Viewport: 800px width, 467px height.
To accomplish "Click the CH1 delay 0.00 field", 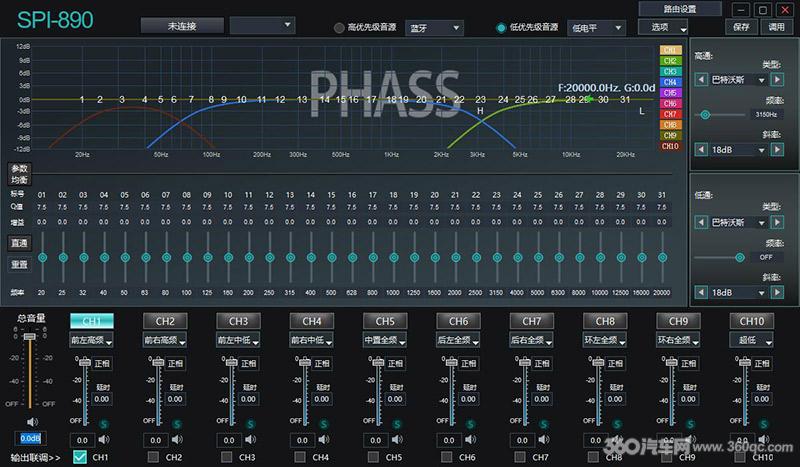I will pos(102,399).
